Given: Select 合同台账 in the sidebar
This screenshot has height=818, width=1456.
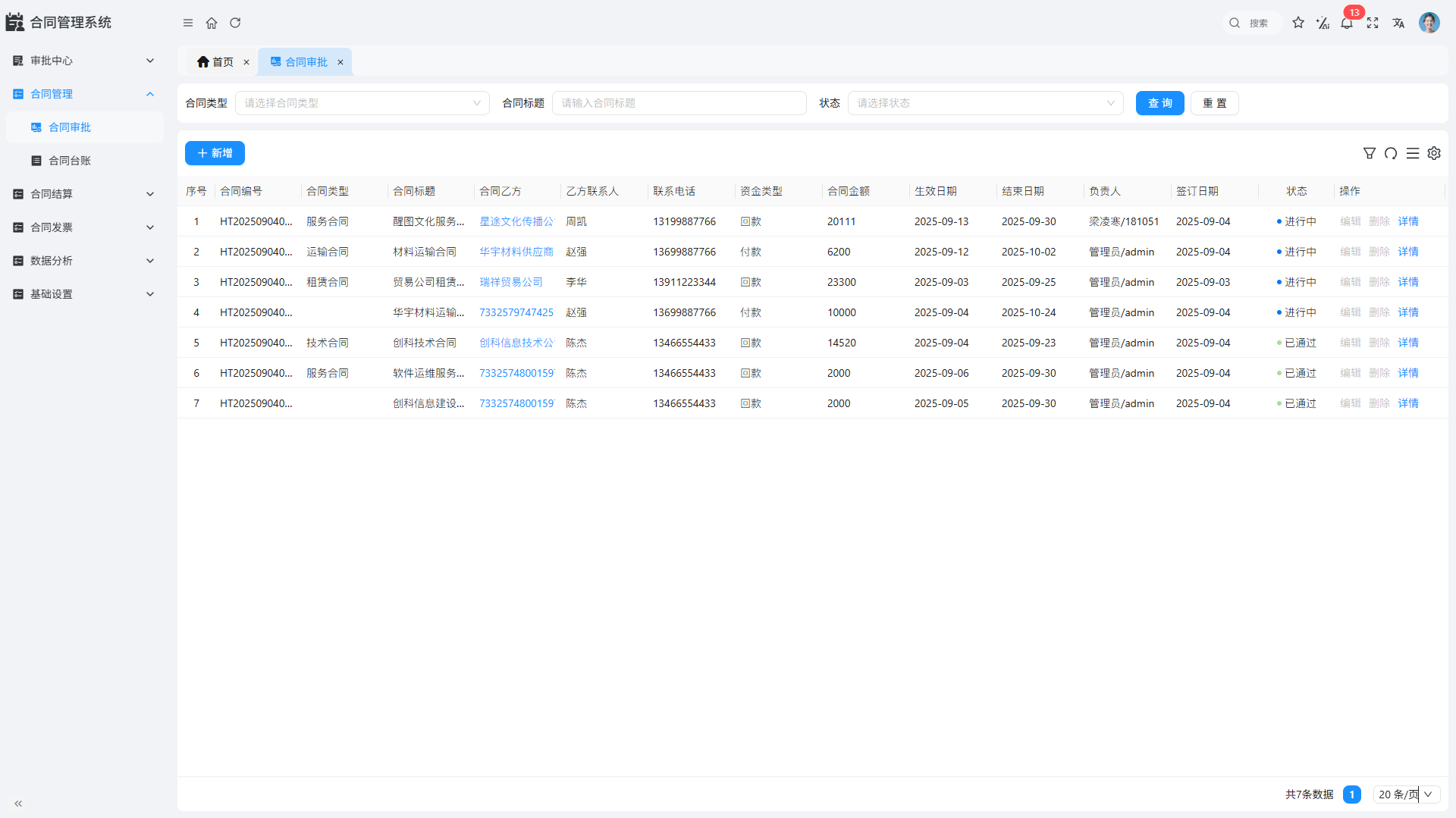Looking at the screenshot, I should coord(70,161).
